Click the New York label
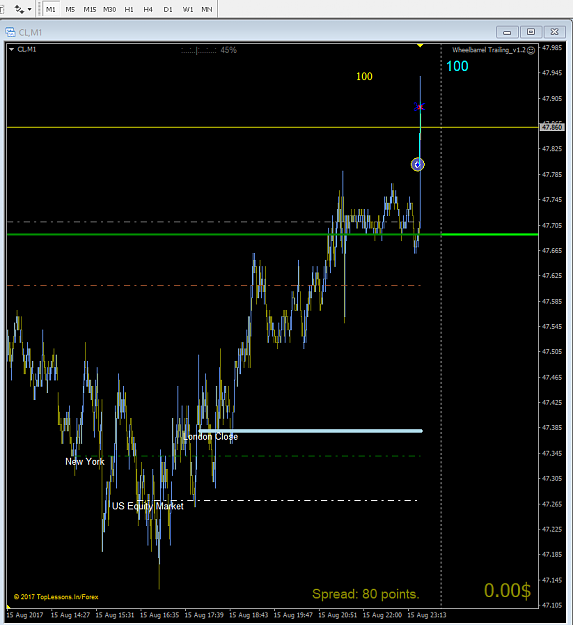This screenshot has height=625, width=573. (85, 462)
